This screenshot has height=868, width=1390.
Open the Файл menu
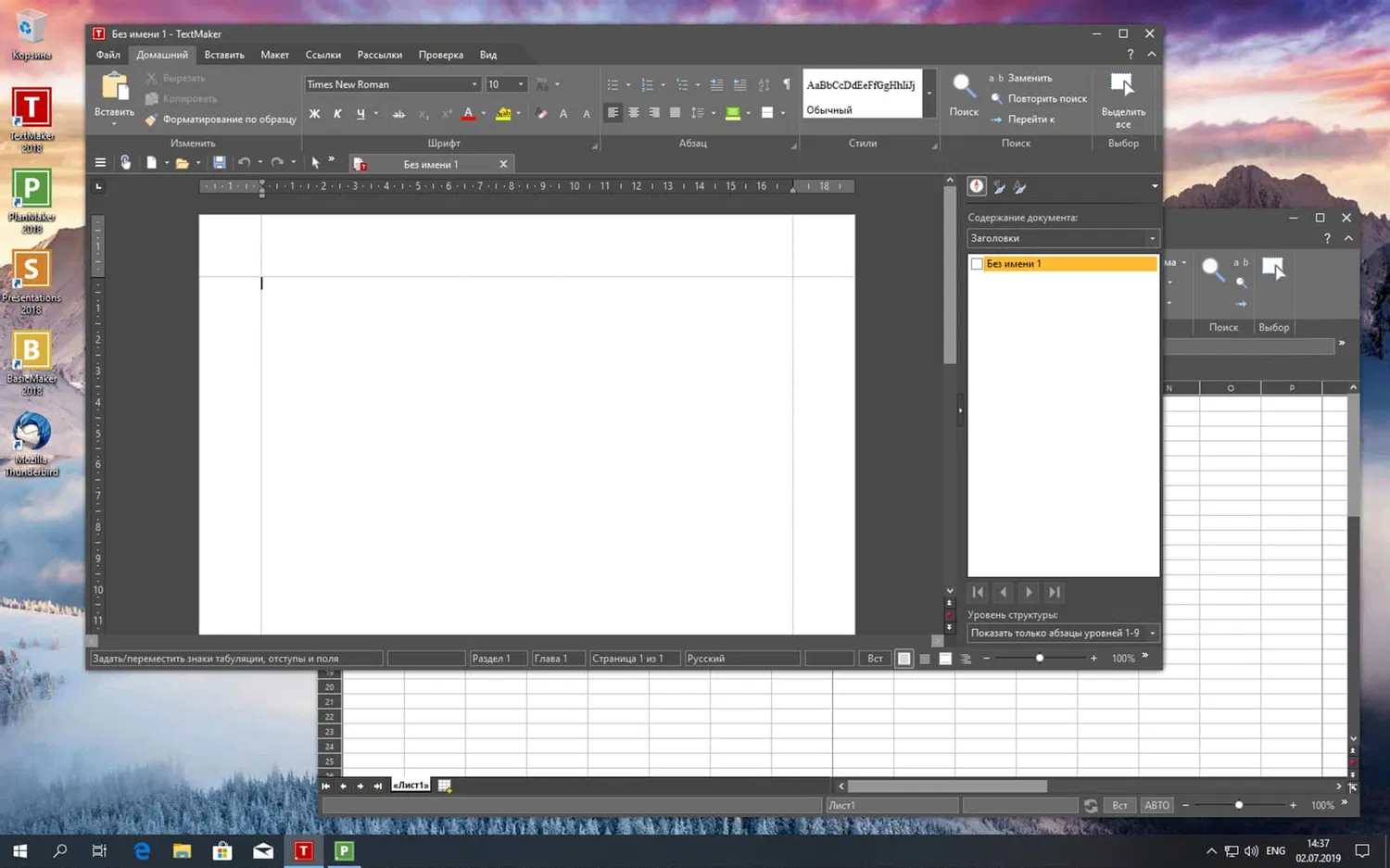coord(107,55)
